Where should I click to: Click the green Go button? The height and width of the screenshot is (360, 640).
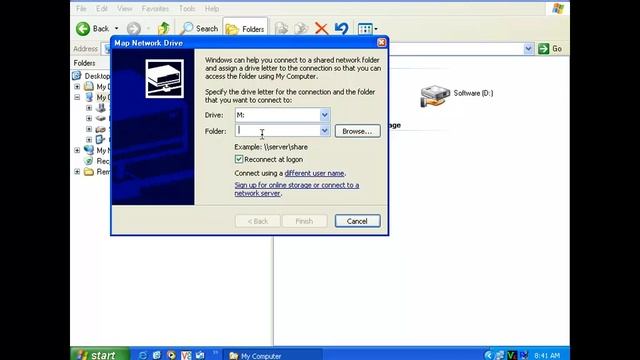pos(550,49)
